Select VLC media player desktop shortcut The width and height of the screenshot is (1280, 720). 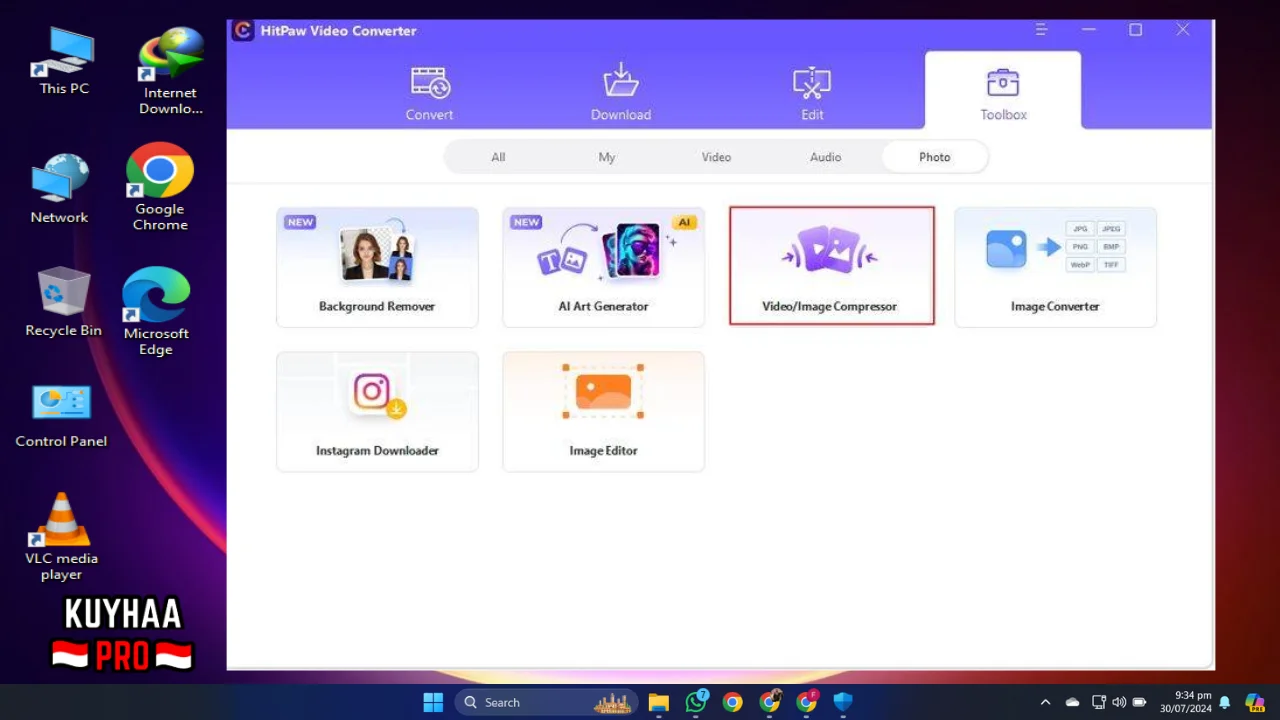[61, 537]
